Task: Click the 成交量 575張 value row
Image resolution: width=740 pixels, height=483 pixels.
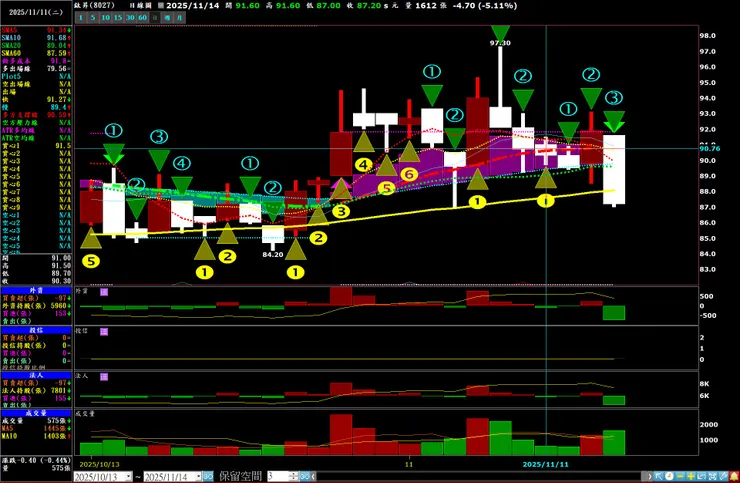Action: coord(36,421)
